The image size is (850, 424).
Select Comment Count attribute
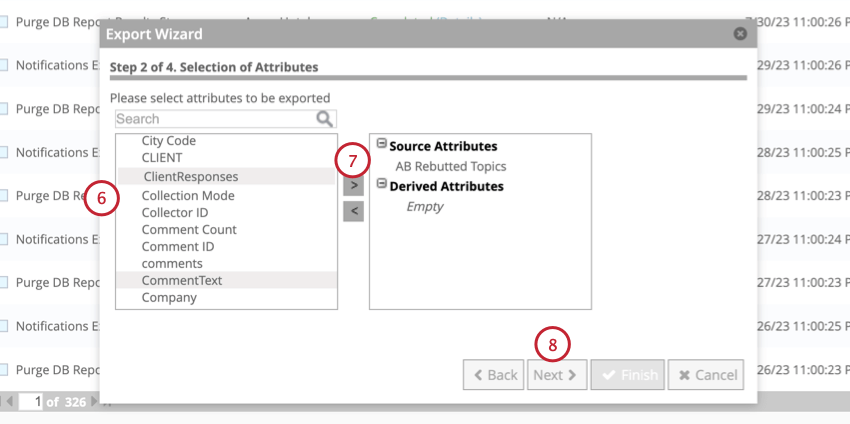coord(189,229)
